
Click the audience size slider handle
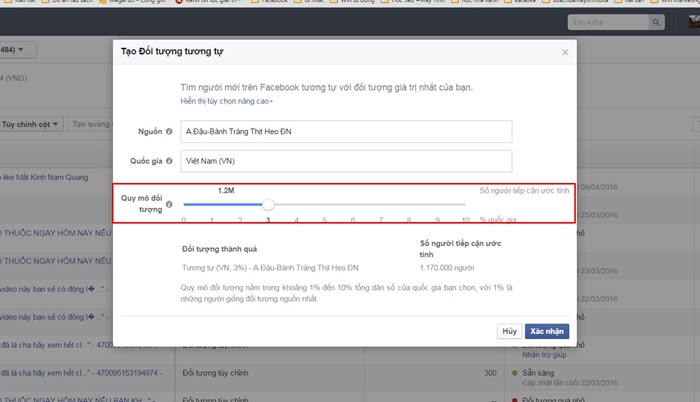point(268,204)
